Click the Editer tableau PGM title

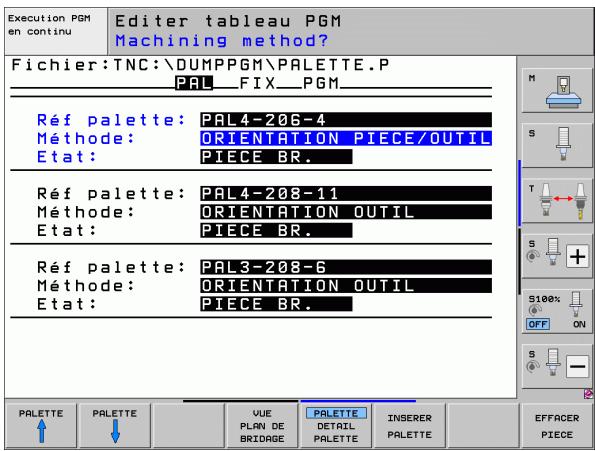pos(228,21)
